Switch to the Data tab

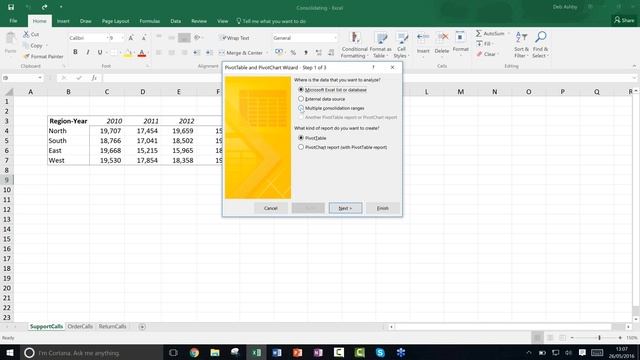coord(176,21)
